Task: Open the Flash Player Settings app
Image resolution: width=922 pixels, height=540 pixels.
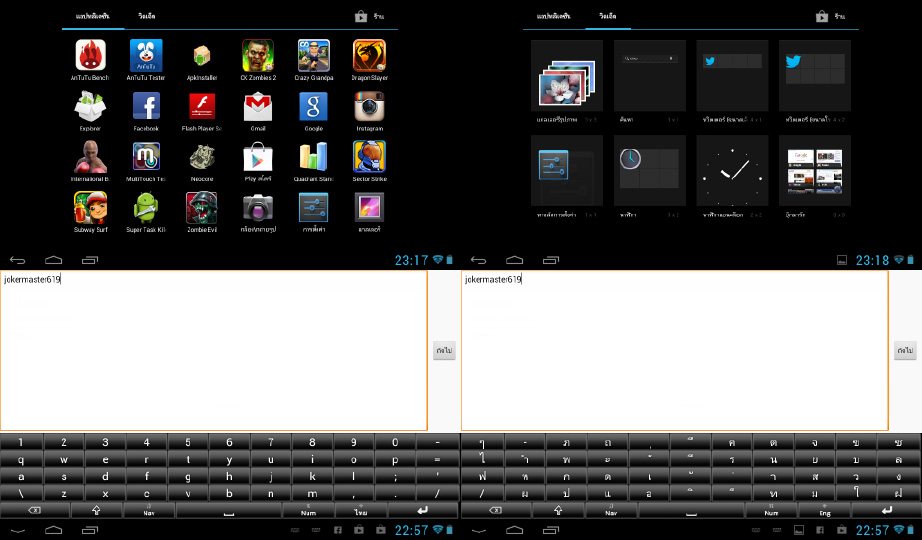Action: pyautogui.click(x=202, y=107)
